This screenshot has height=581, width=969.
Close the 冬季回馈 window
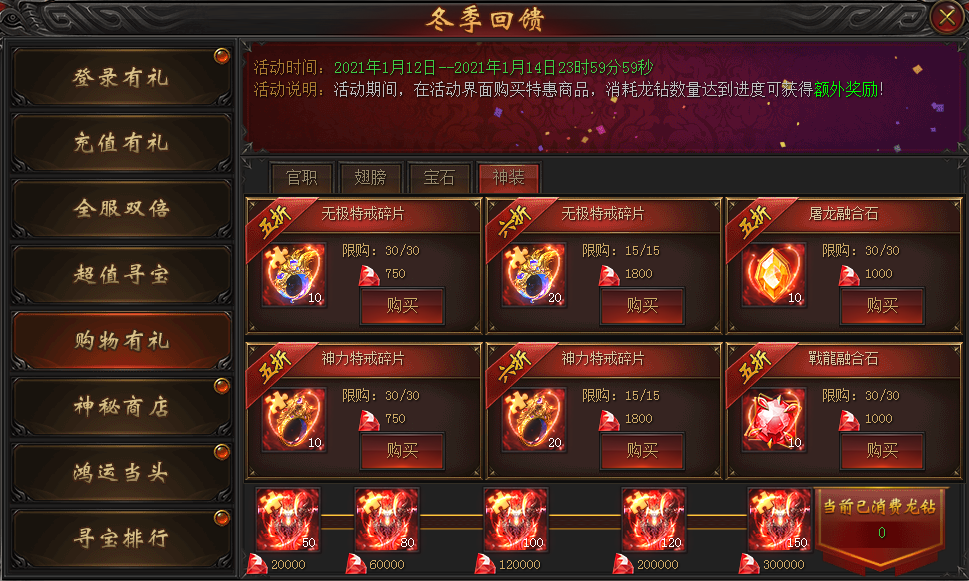(947, 17)
